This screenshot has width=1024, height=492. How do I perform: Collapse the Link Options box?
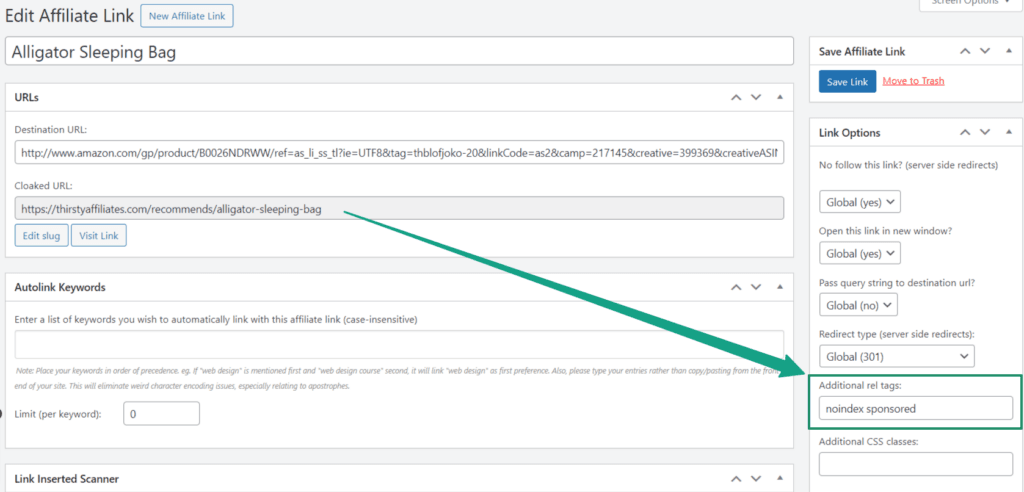pos(1008,133)
